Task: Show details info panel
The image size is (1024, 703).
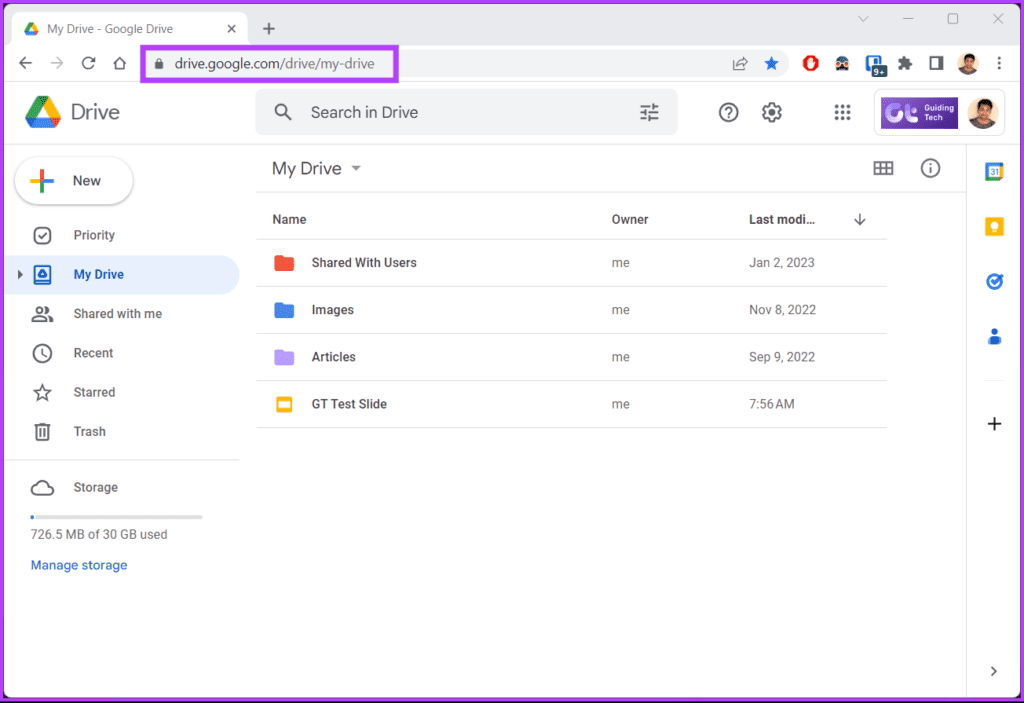Action: [x=930, y=169]
